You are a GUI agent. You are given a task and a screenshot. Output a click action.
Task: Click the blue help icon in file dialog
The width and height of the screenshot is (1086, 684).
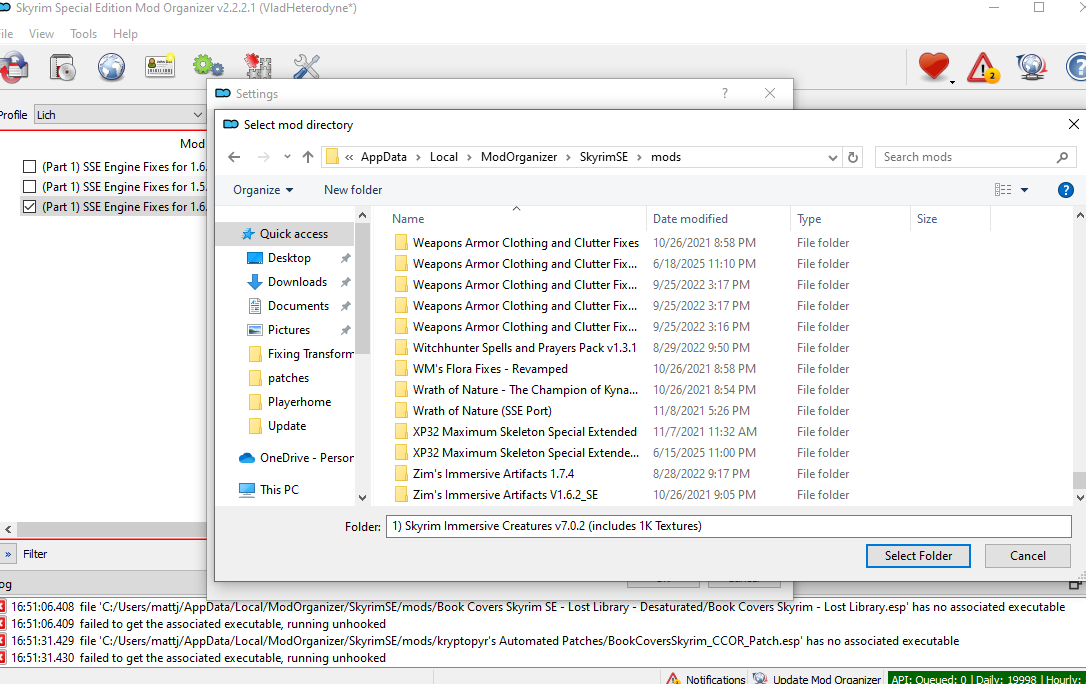[1066, 190]
